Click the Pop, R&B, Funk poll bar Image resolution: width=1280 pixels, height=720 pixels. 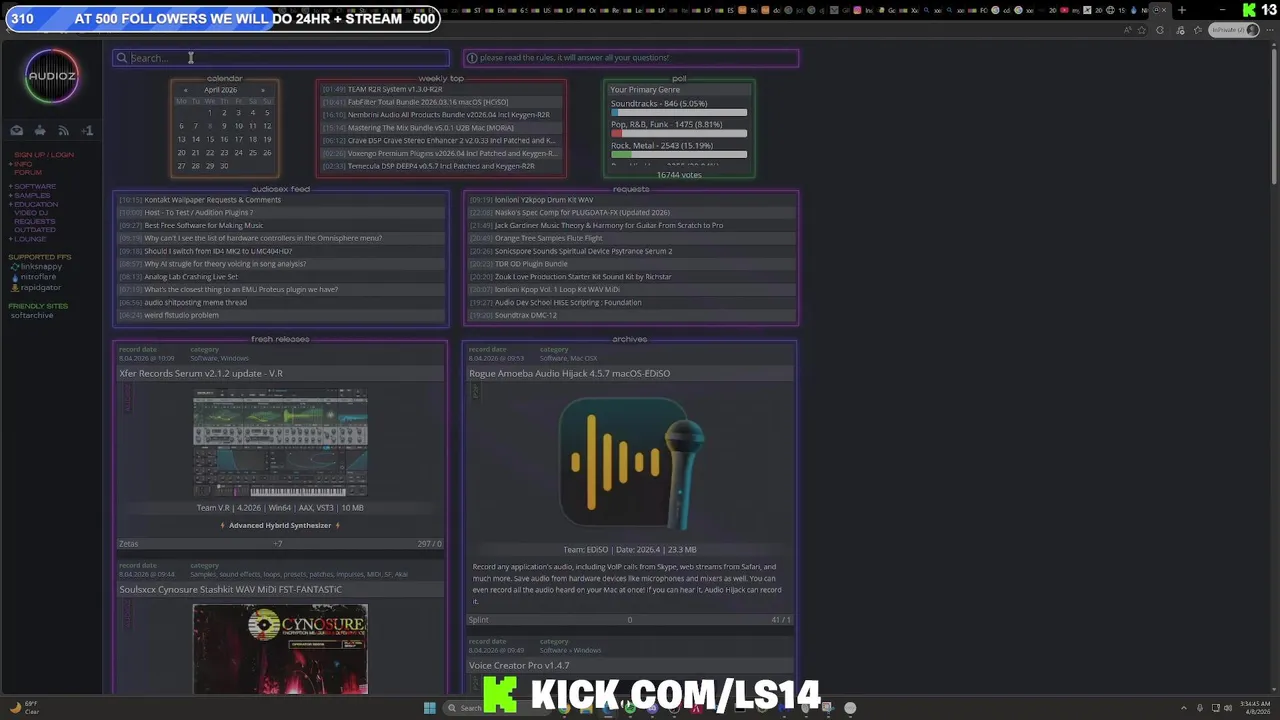click(679, 134)
